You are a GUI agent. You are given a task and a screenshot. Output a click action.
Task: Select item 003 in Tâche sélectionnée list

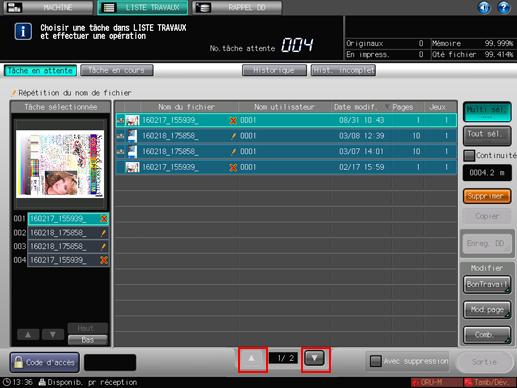coord(68,246)
